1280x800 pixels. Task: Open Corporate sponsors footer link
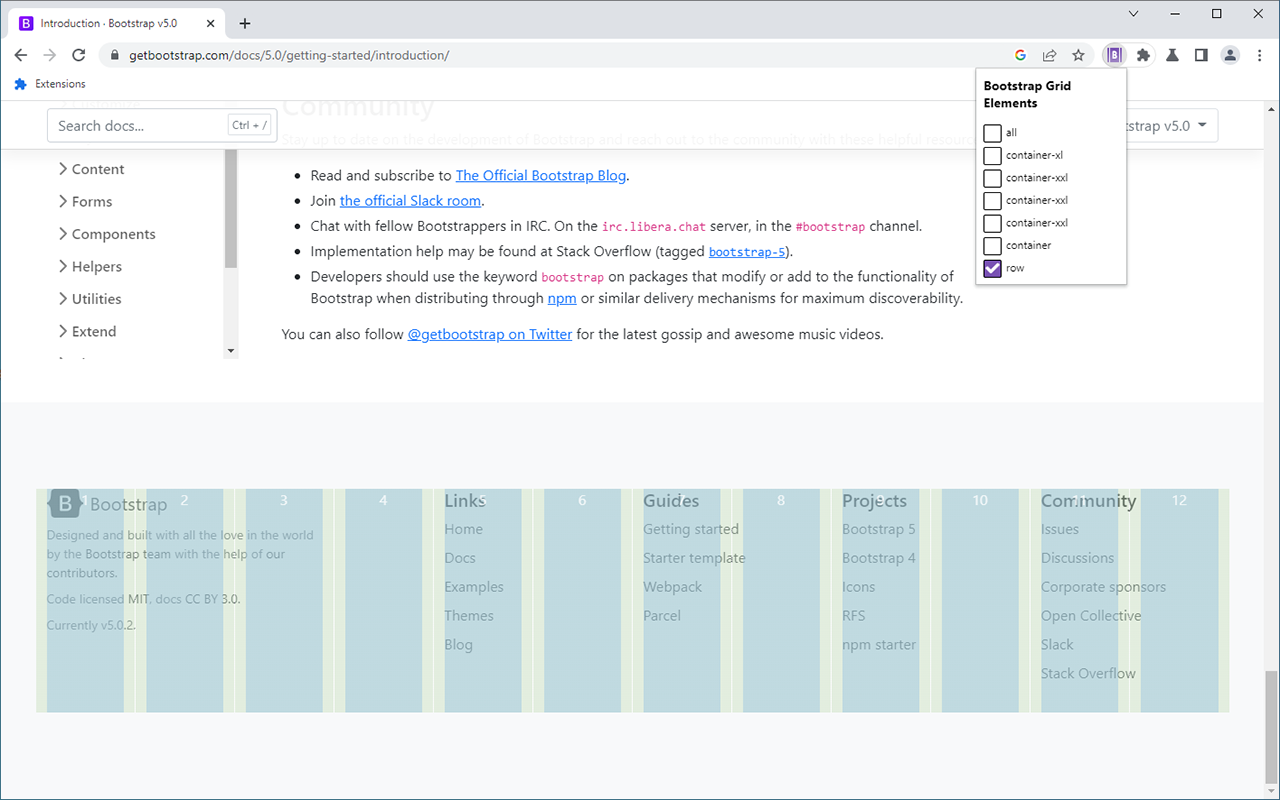point(1103,587)
